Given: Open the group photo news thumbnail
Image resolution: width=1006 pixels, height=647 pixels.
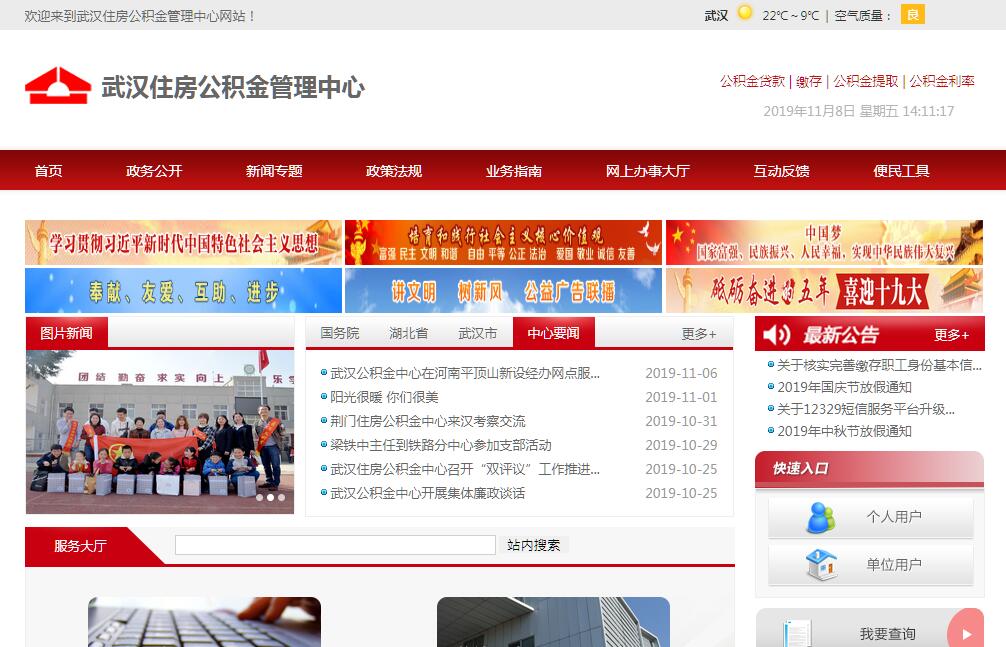Looking at the screenshot, I should click(x=160, y=430).
